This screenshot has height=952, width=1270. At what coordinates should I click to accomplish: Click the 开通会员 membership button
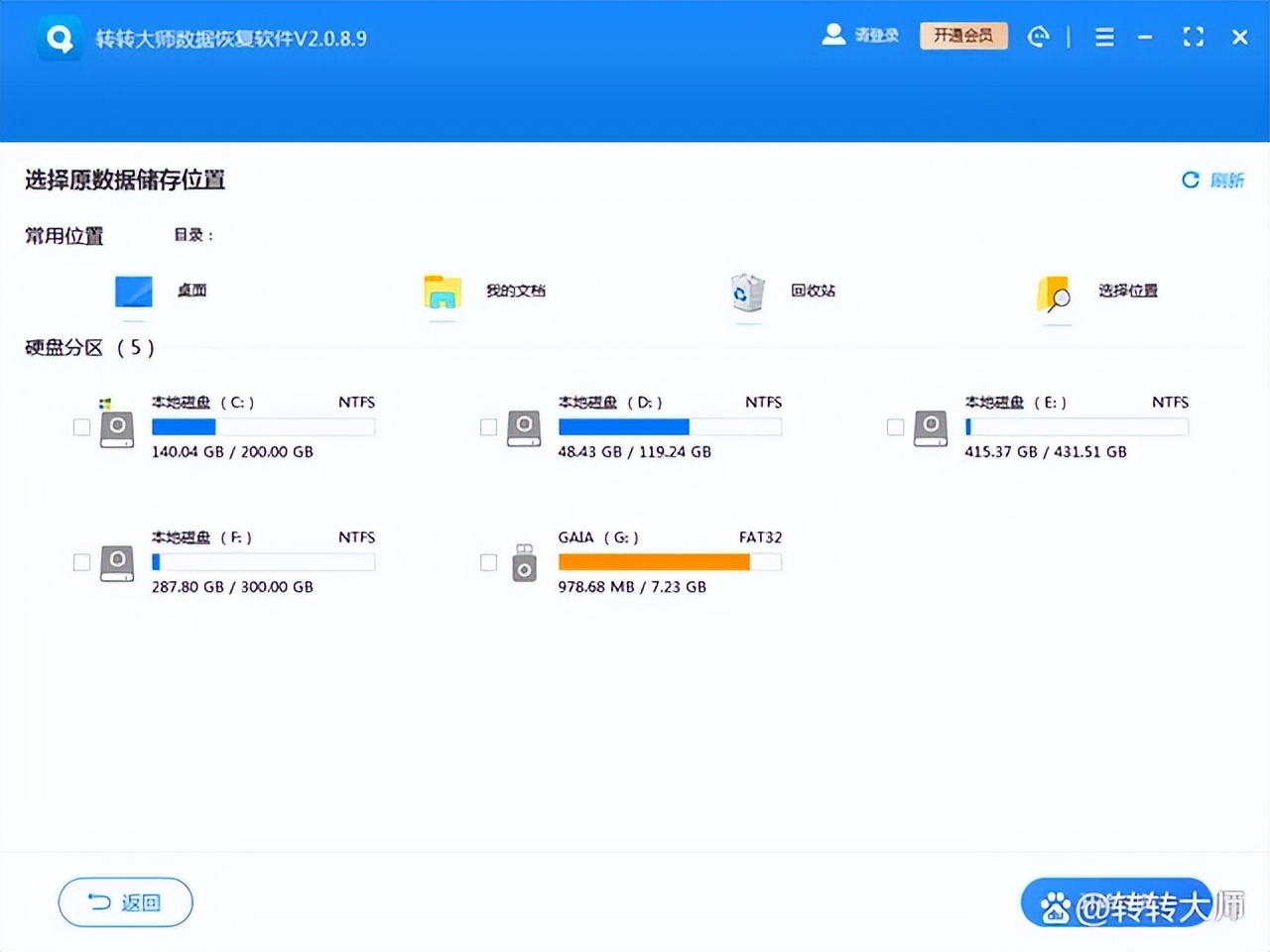[963, 35]
